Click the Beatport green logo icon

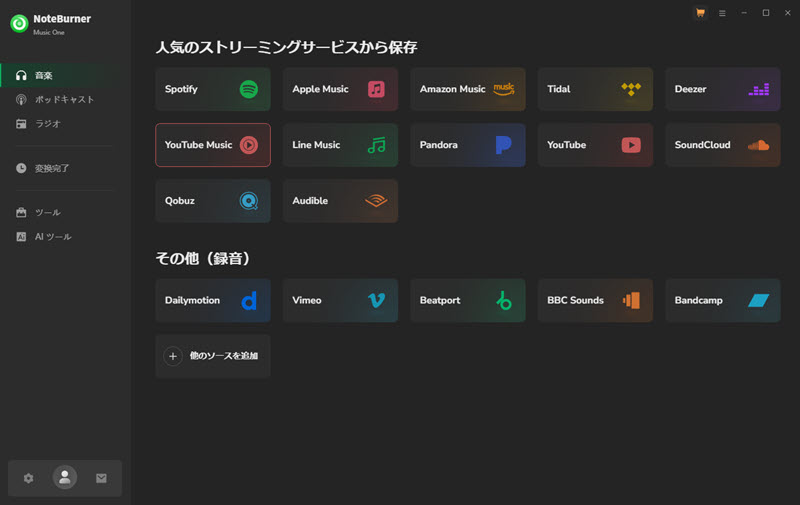tap(504, 300)
